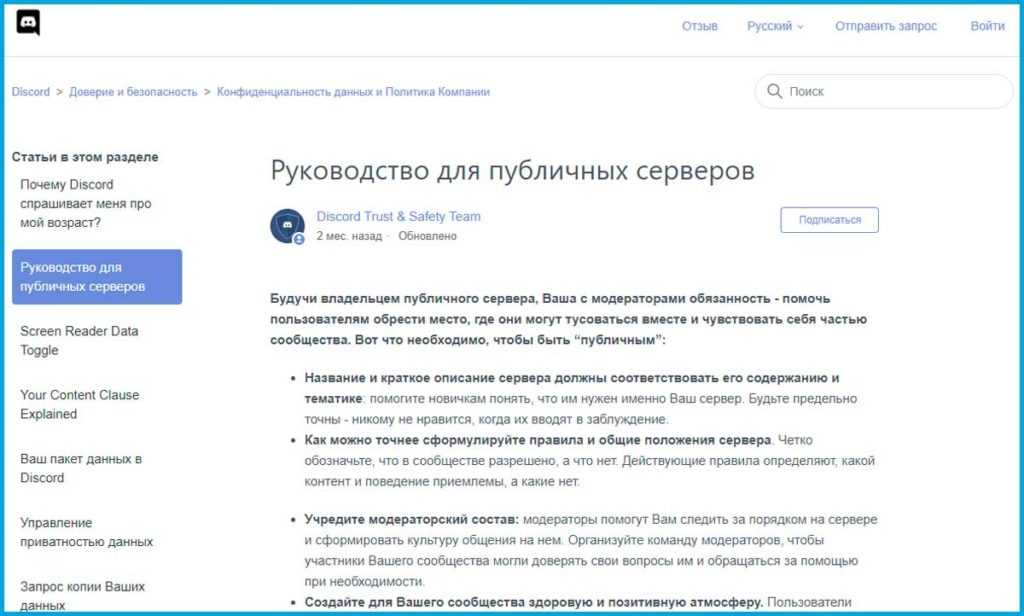
Task: Click the Discord breadcrumb link
Action: pyautogui.click(x=31, y=92)
